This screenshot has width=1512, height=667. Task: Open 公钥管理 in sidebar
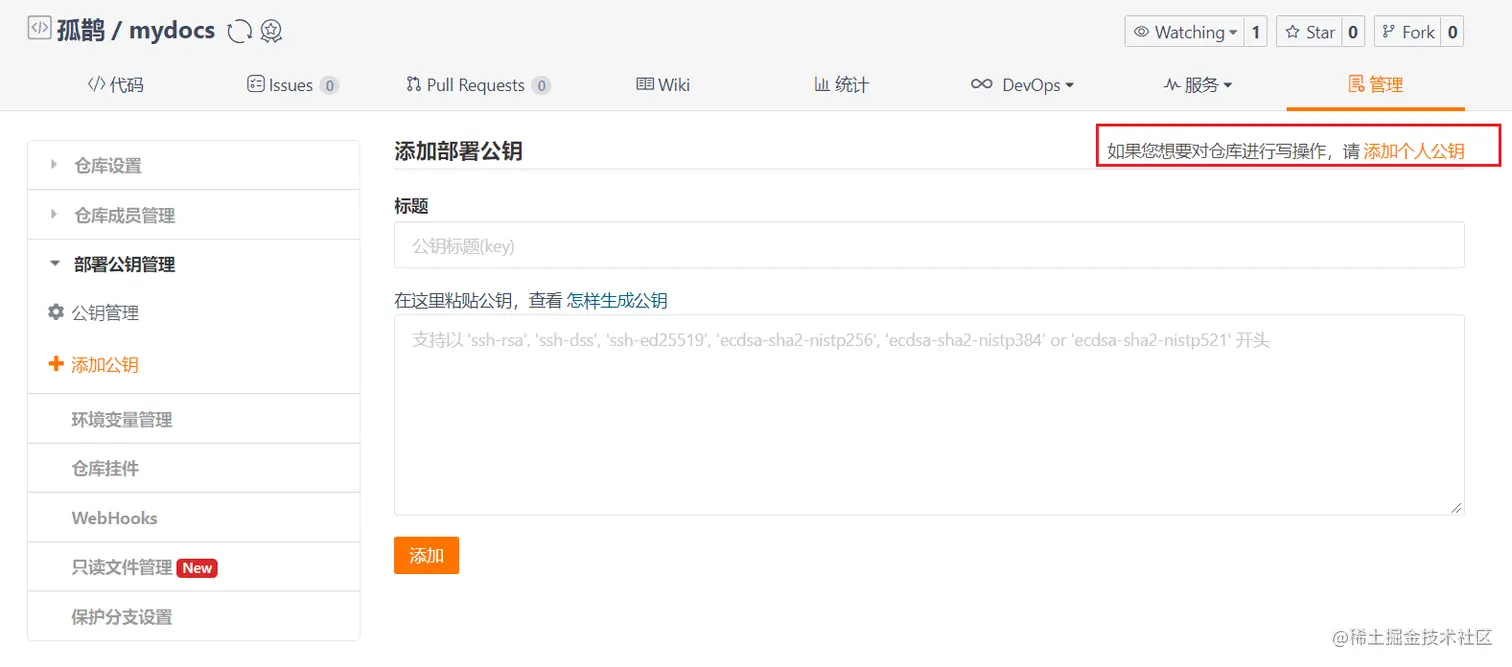[x=105, y=313]
